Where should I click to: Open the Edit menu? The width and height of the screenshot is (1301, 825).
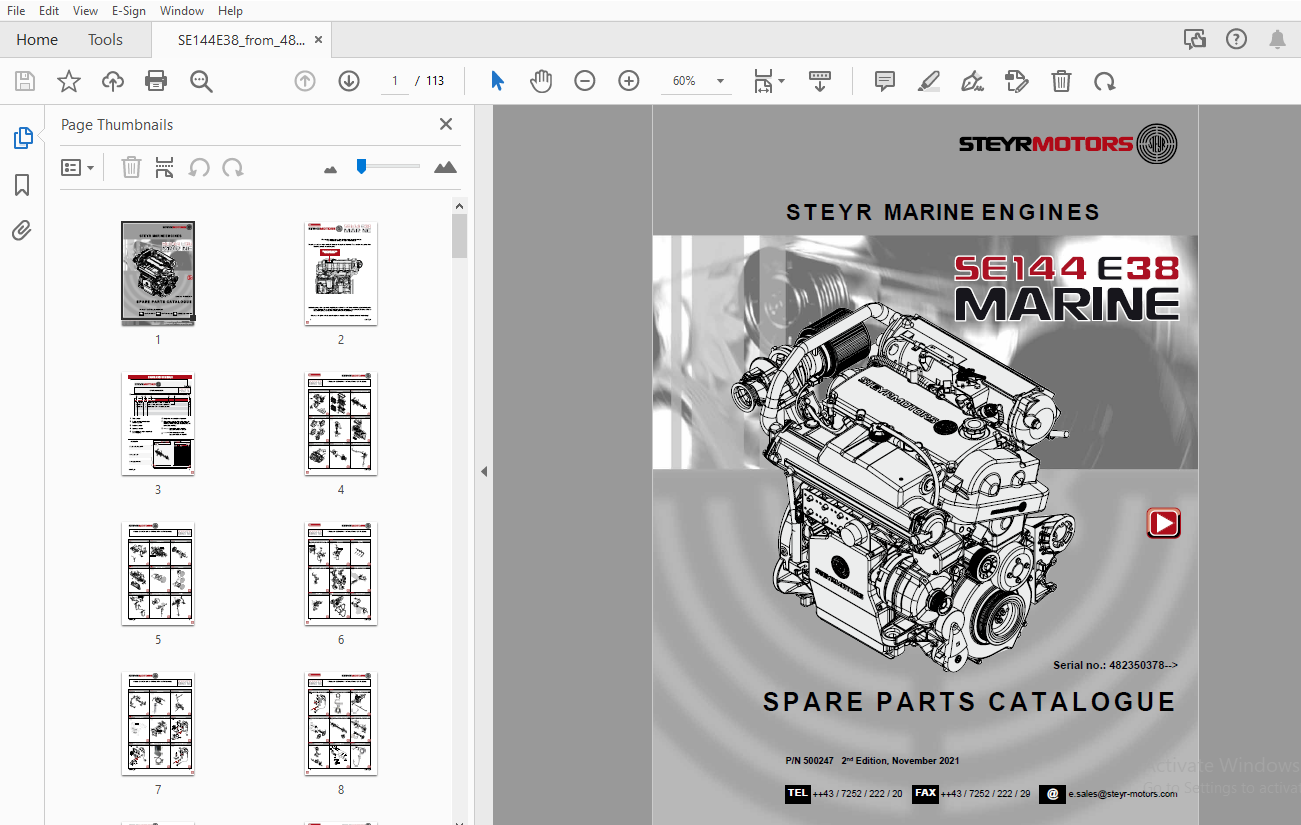(x=49, y=11)
